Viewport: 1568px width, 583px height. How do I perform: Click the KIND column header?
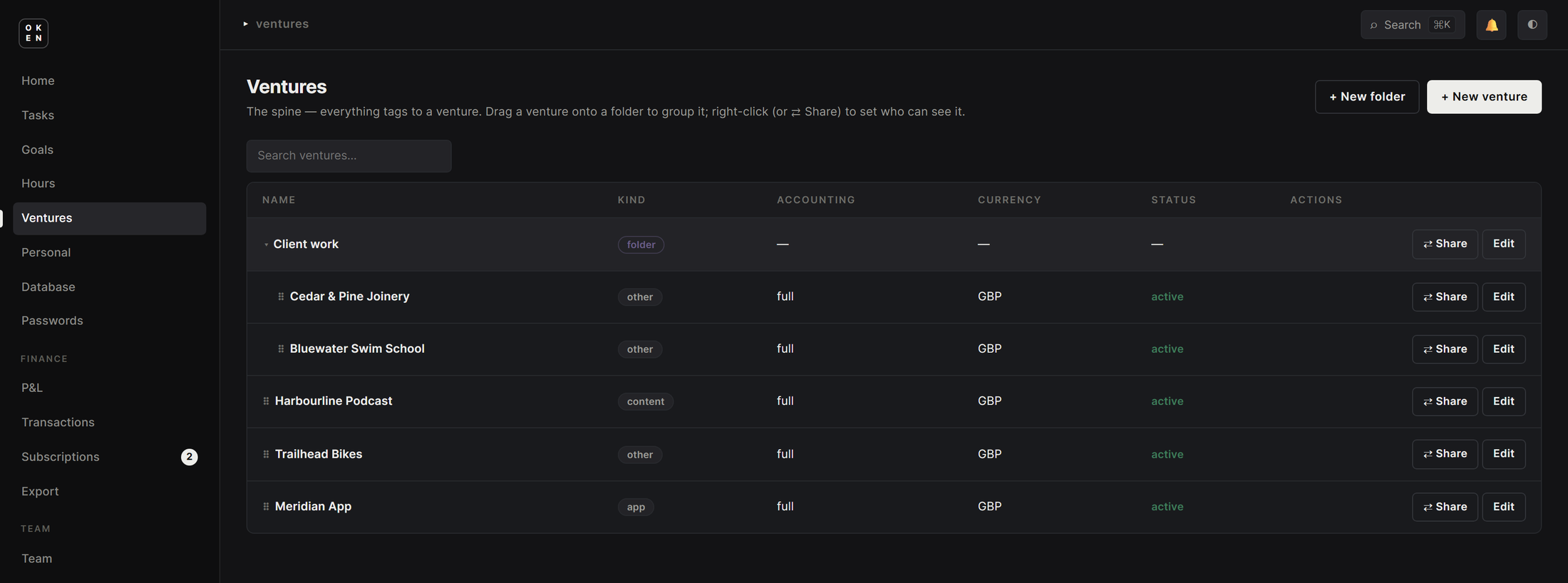pos(631,200)
